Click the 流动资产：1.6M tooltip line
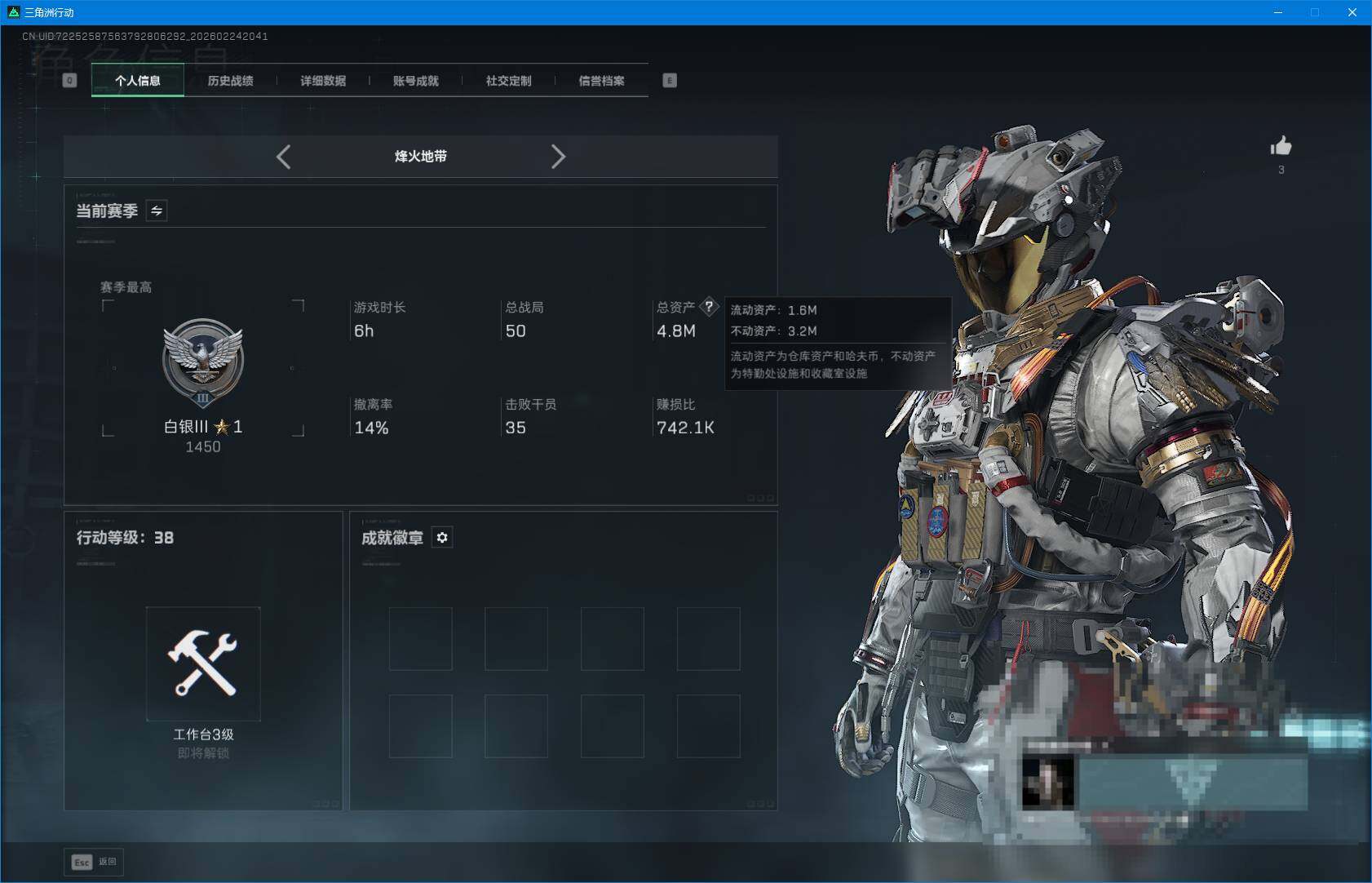1372x883 pixels. 773,310
